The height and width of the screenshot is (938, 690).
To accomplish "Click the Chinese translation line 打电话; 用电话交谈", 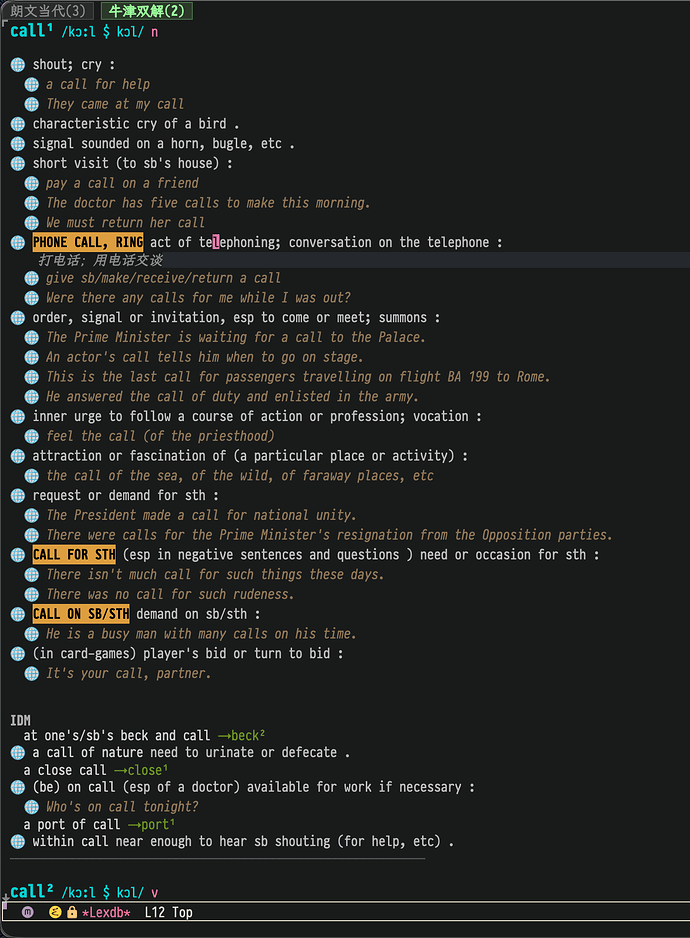I will (x=100, y=260).
